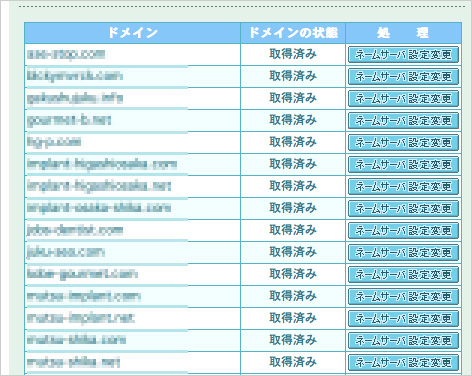Select the 取得済み status in the fifteenth row
Image resolution: width=472 pixels, height=376 pixels.
point(293,362)
